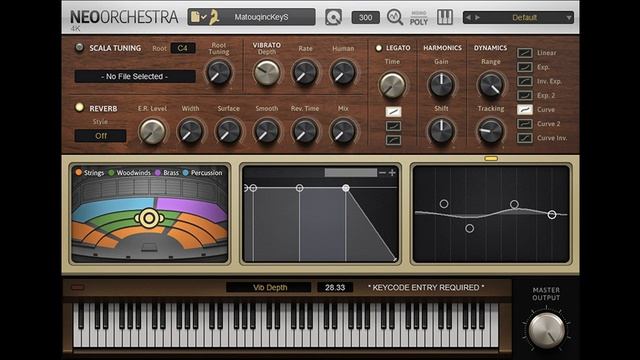Adjust the Vibrato Depth knob
This screenshot has width=640, height=360.
pos(267,73)
